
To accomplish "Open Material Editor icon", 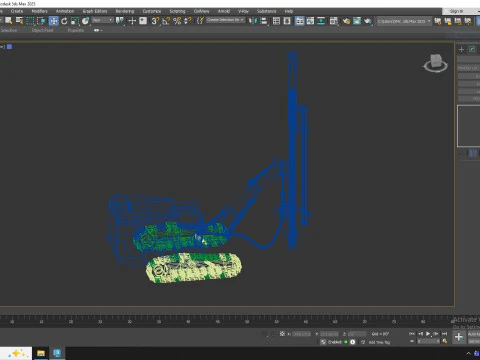I will point(334,21).
